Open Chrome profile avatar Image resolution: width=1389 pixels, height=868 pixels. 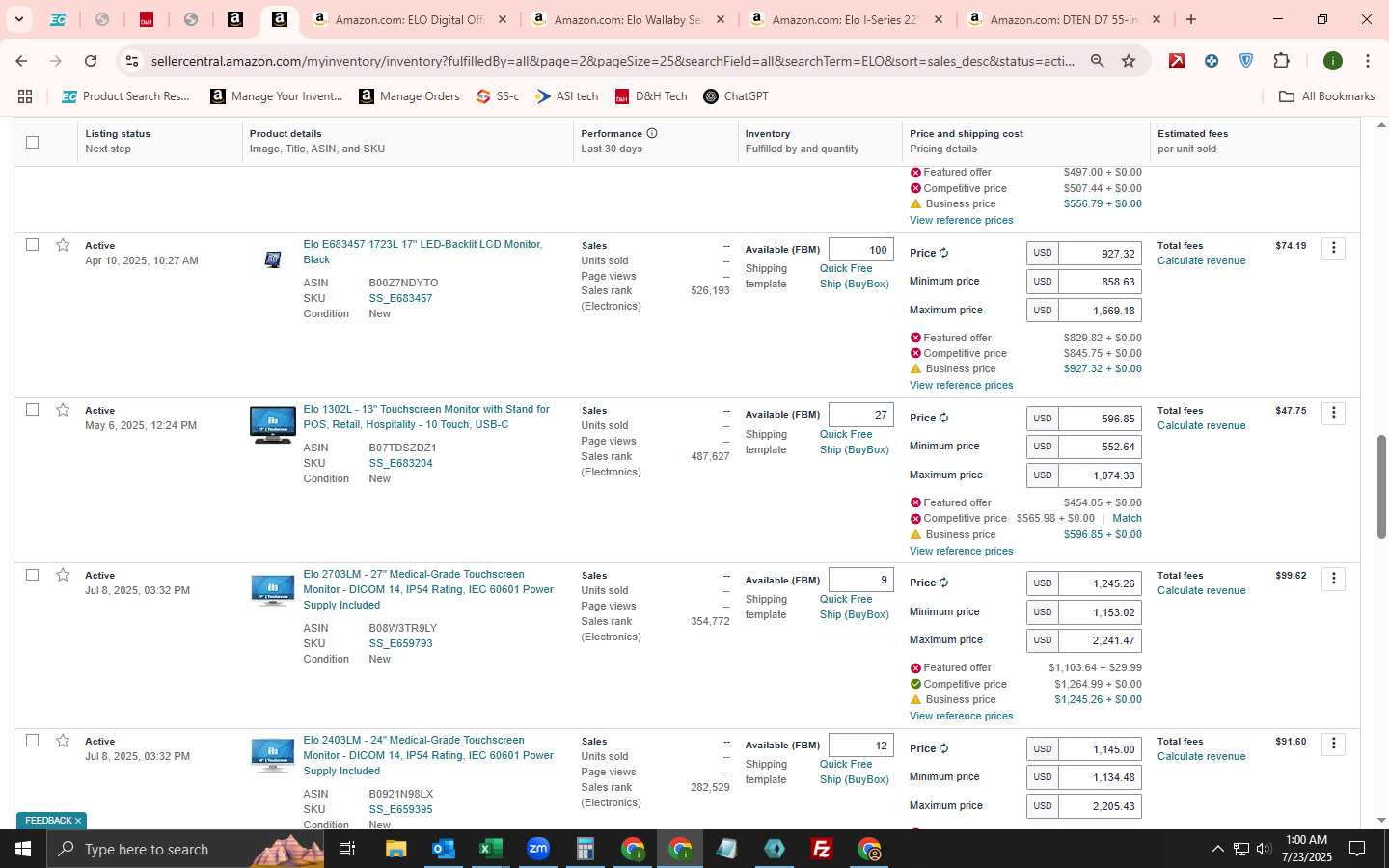pos(1333,61)
